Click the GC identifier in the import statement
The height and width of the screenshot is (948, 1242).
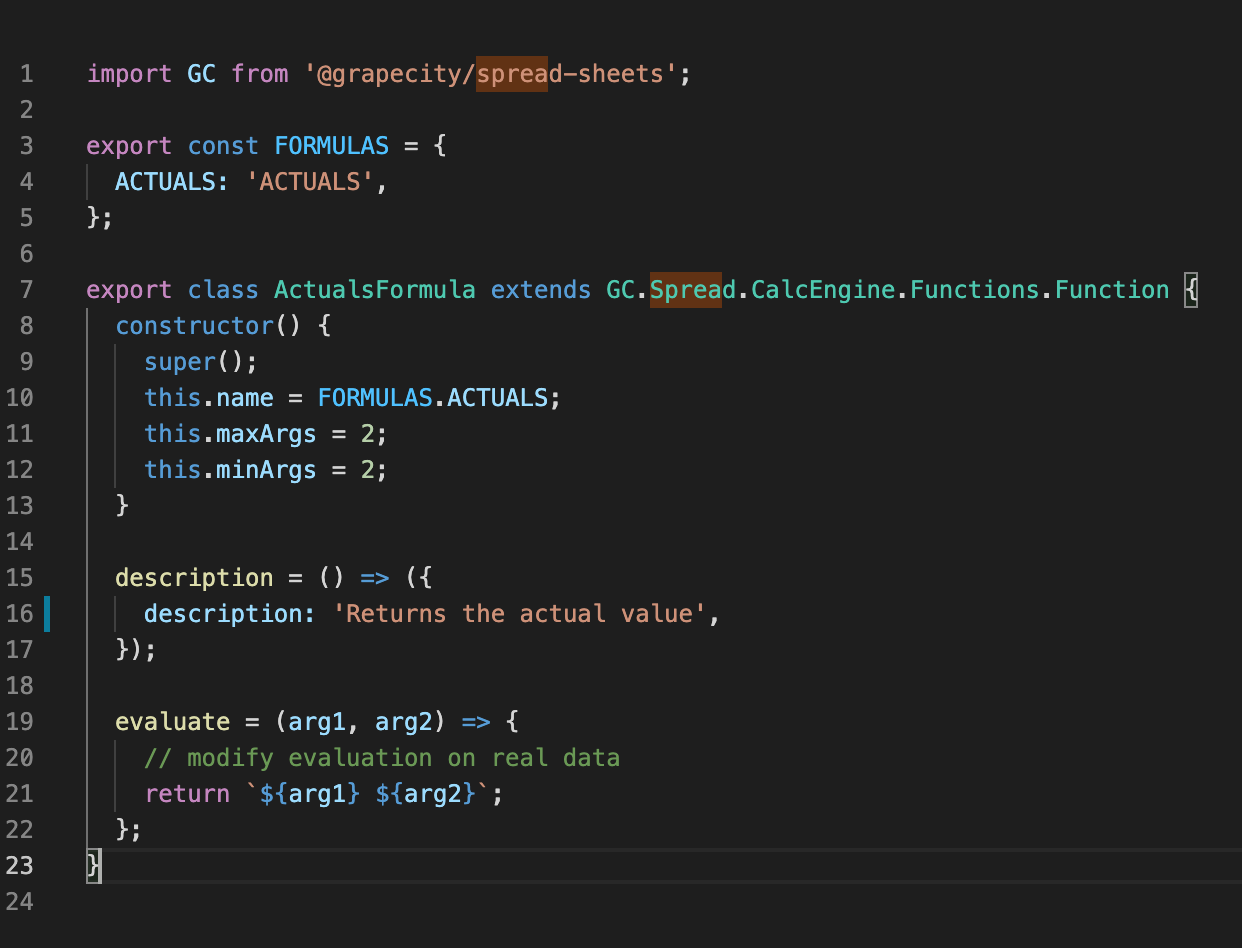pyautogui.click(x=201, y=73)
